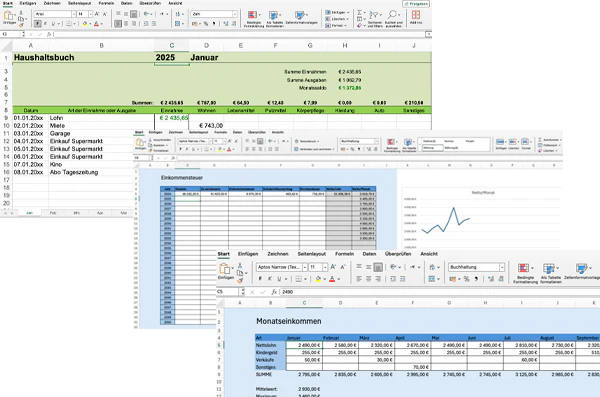Click the format painter brush in Monatseinkommen window
Viewport: 600px width, 397px height.
coord(240,281)
